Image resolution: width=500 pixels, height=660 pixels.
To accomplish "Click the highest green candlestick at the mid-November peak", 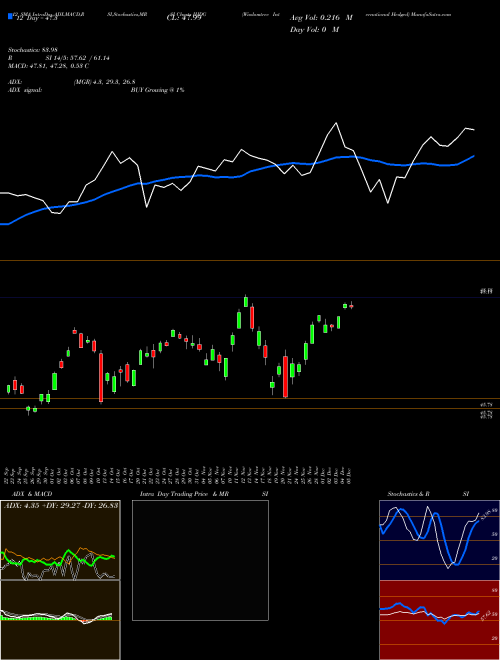I will point(246,301).
